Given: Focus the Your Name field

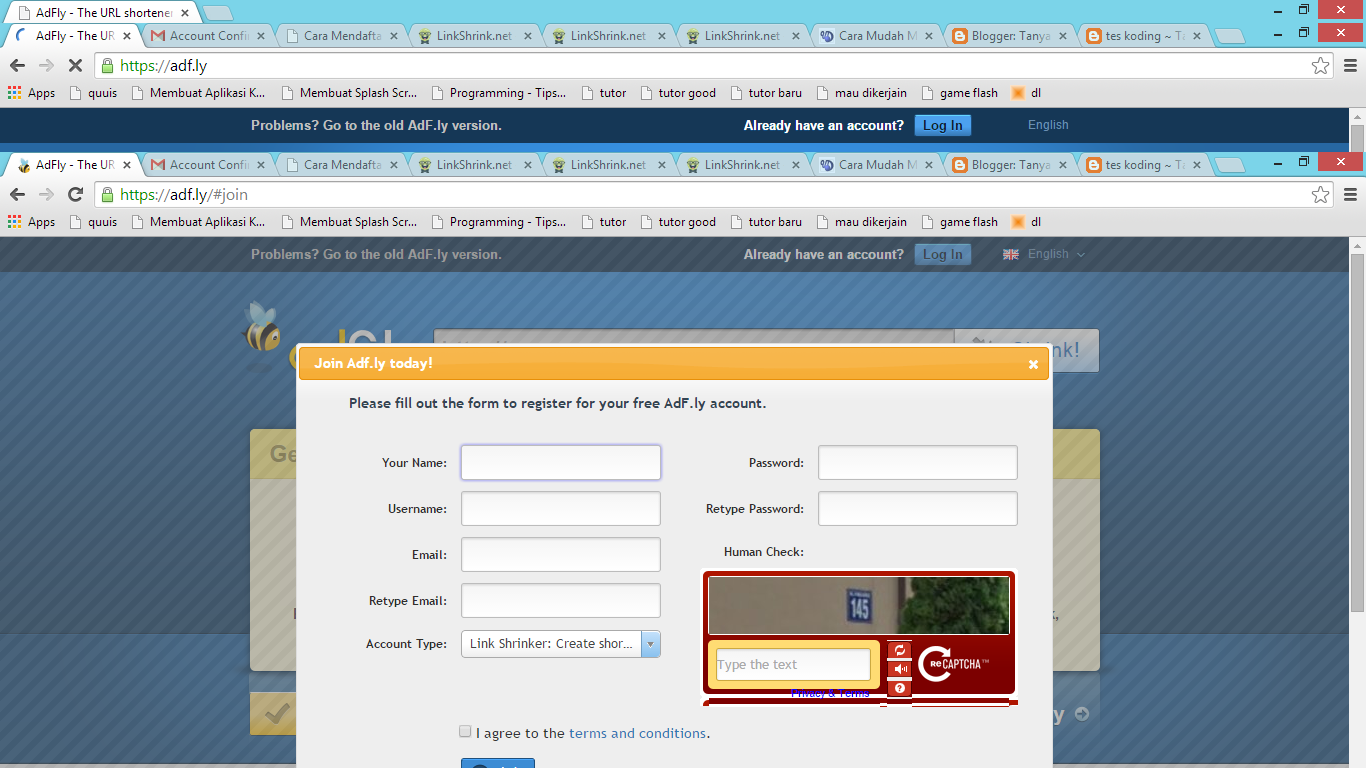Looking at the screenshot, I should (561, 463).
